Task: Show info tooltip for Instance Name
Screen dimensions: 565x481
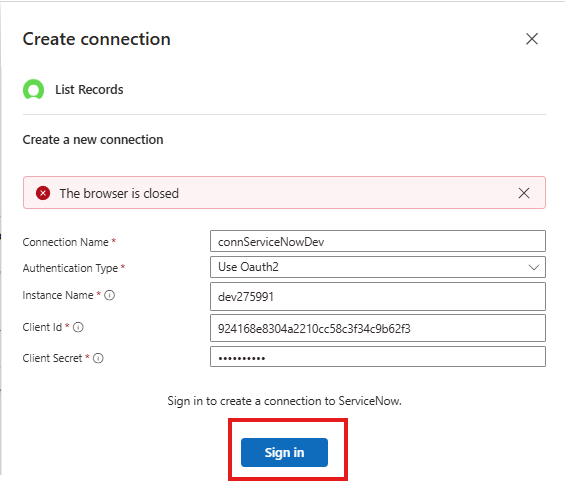Action: click(x=110, y=295)
